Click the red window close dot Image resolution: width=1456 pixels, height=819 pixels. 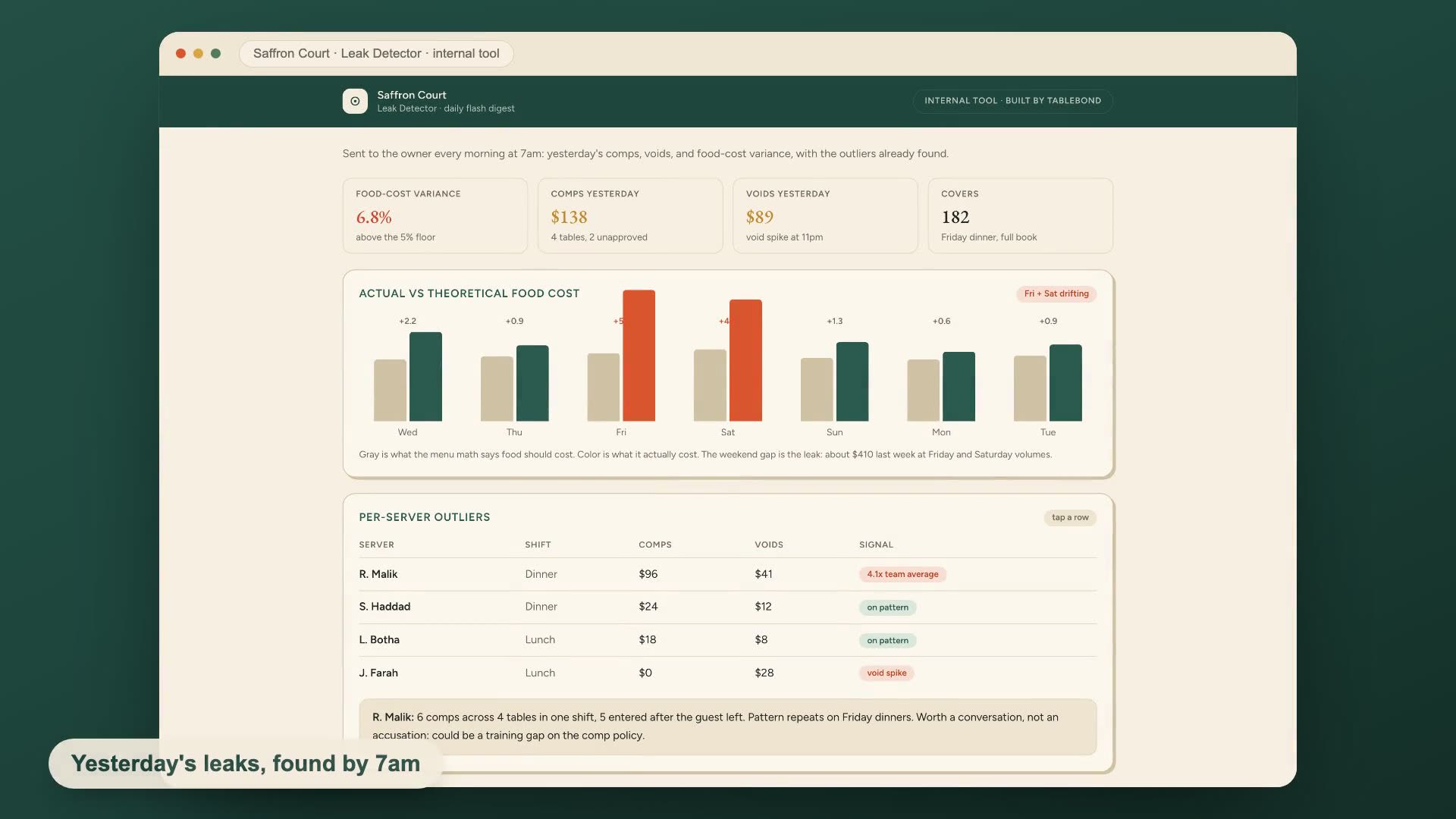[180, 54]
